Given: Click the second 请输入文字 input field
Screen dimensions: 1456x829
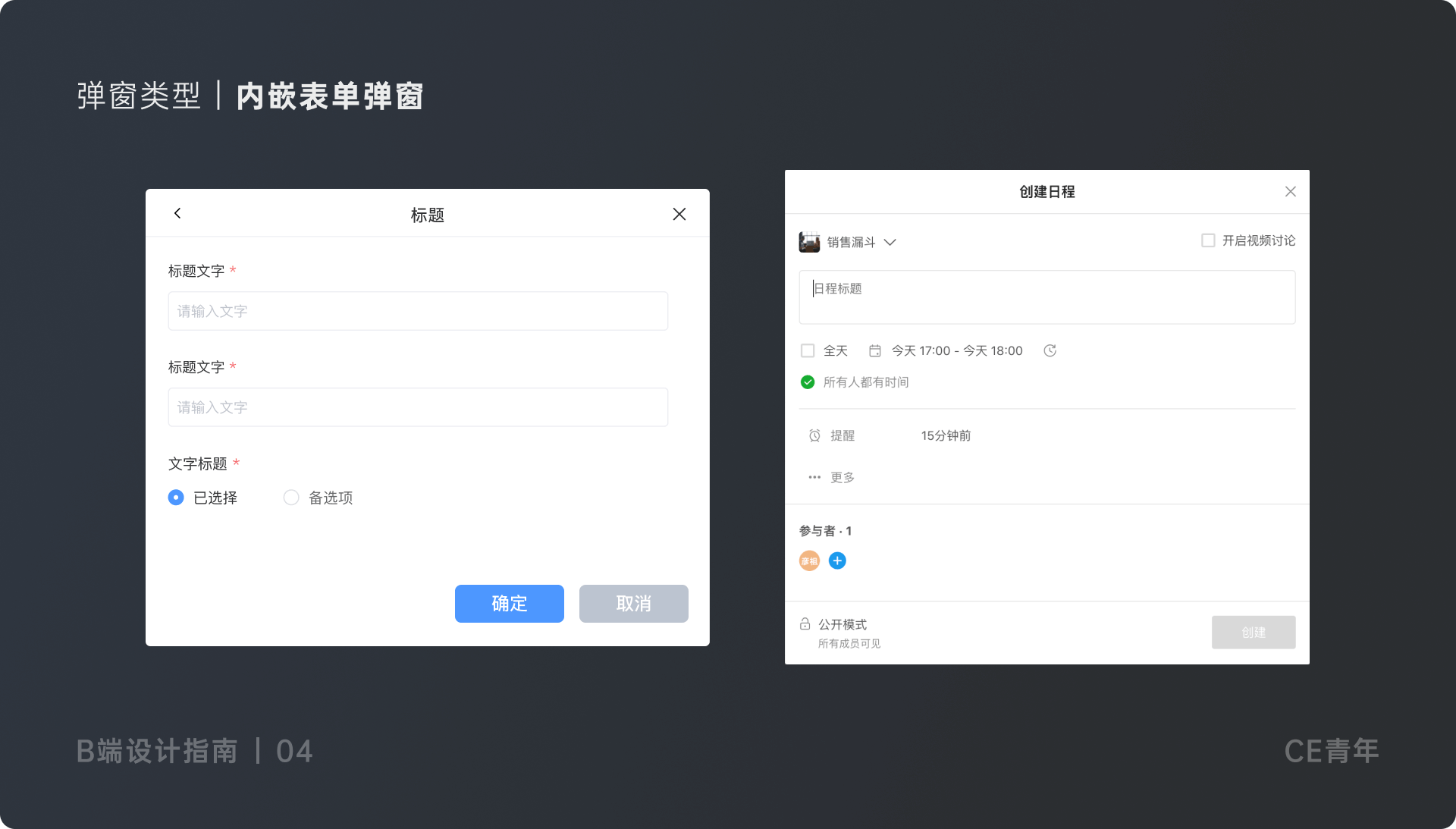Looking at the screenshot, I should (x=418, y=407).
